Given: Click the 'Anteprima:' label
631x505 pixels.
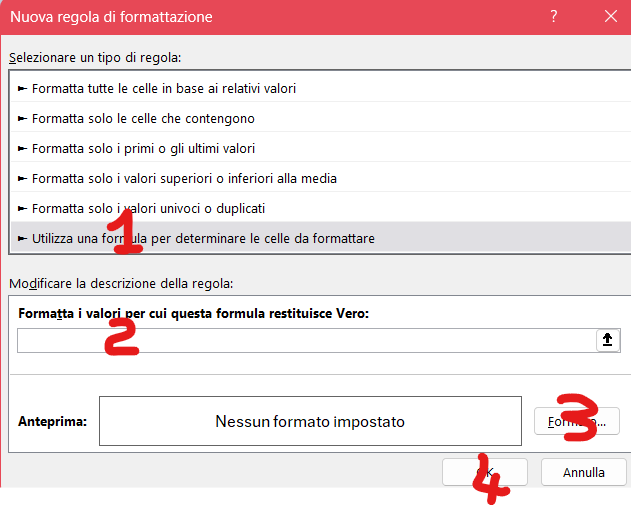Looking at the screenshot, I should 52,421.
